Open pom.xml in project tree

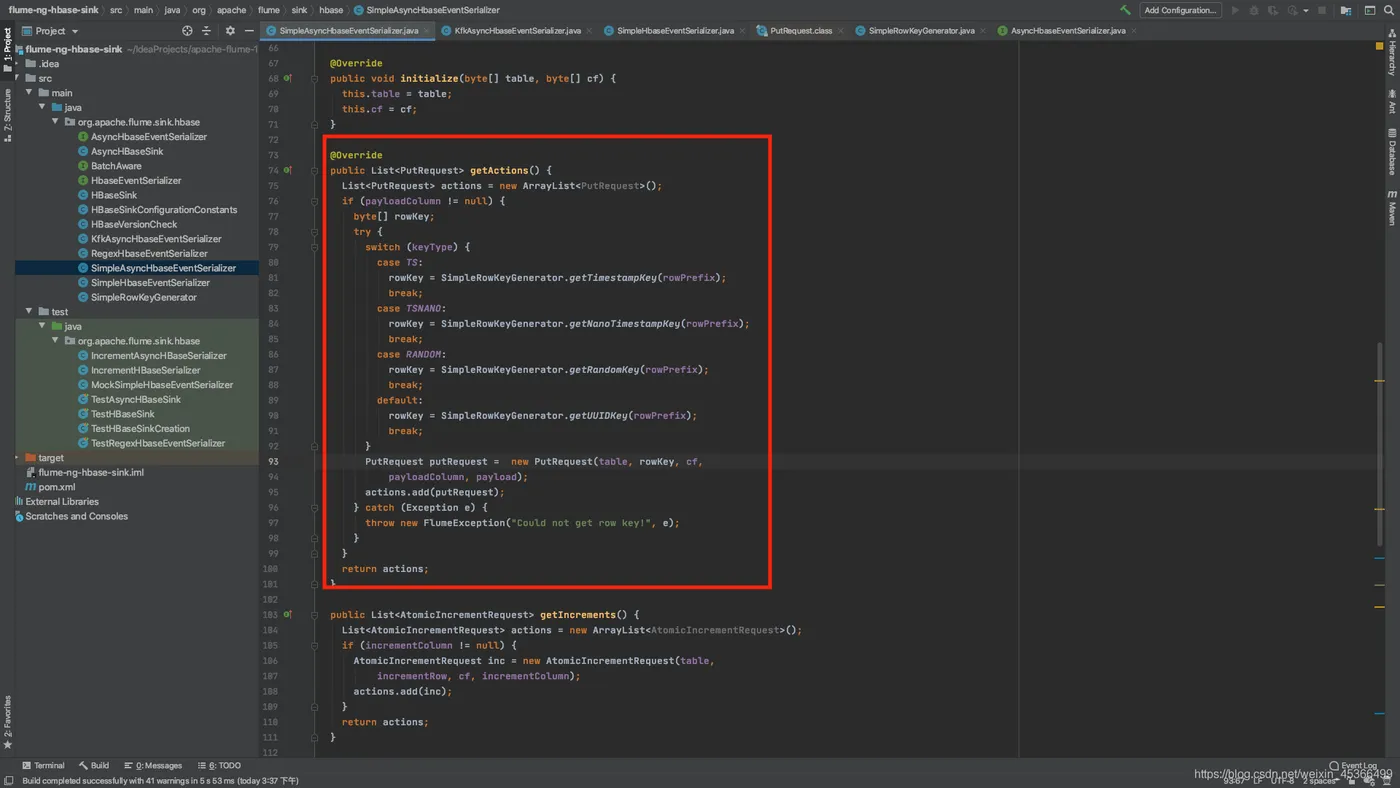point(56,487)
